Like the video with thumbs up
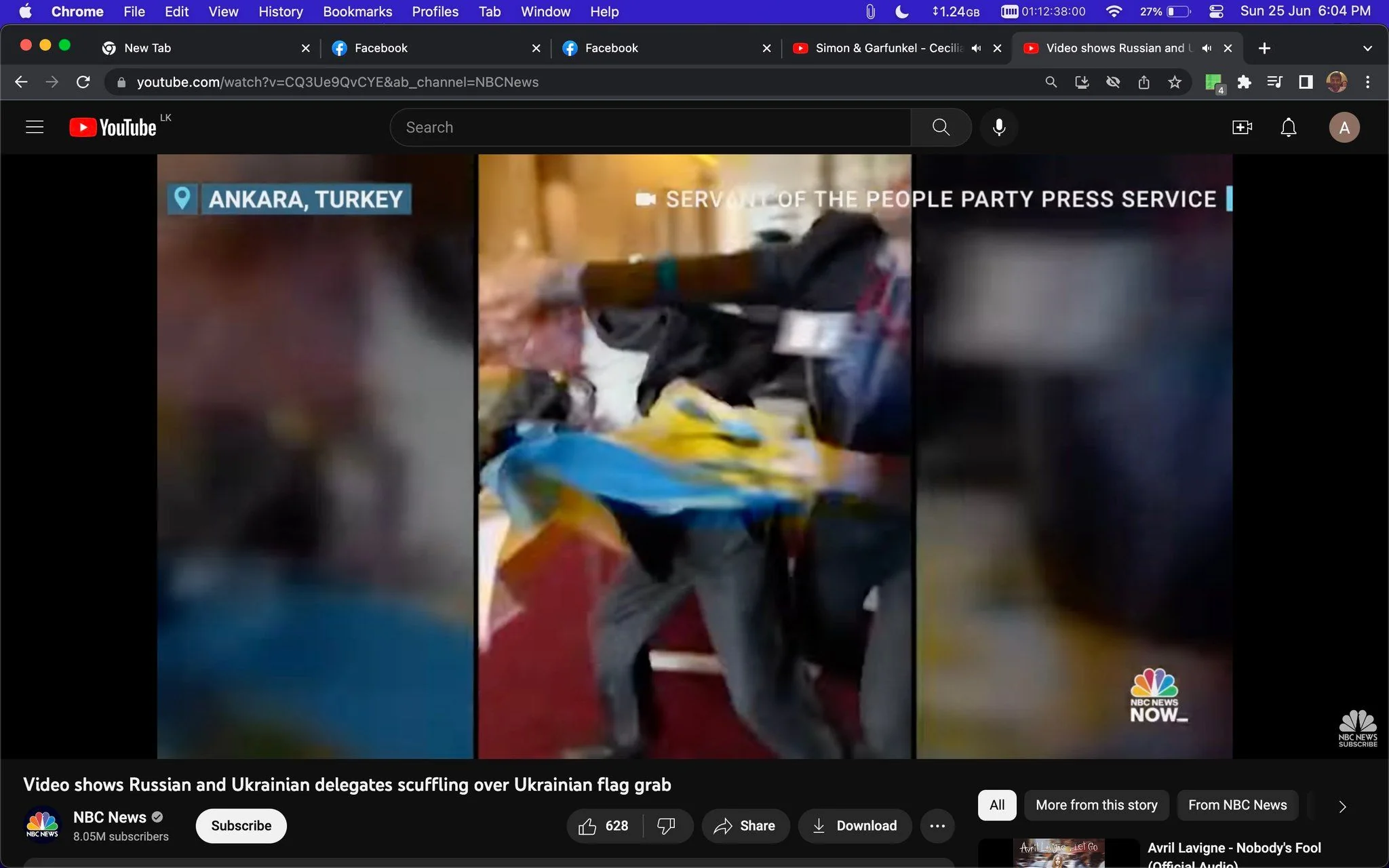Viewport: 1389px width, 868px height. 604,826
